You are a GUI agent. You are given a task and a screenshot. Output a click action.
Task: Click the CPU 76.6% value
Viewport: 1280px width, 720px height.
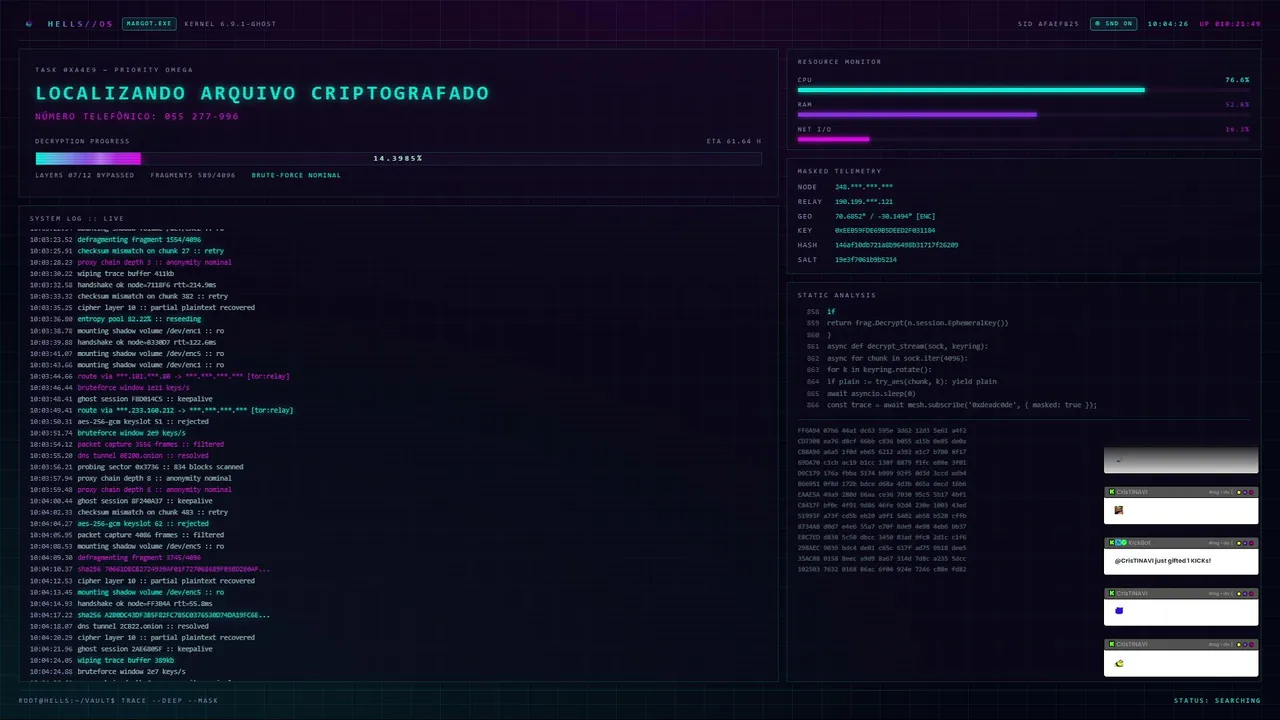1237,79
